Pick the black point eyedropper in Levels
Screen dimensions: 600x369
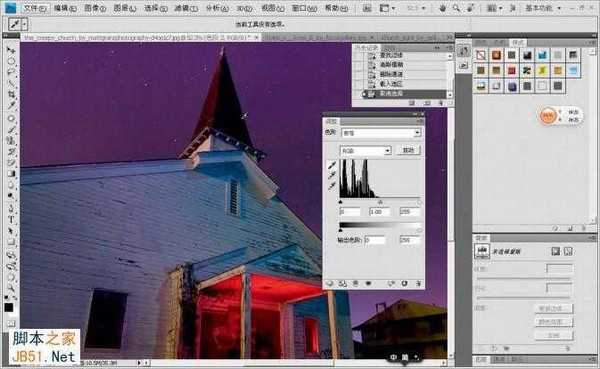coord(331,165)
